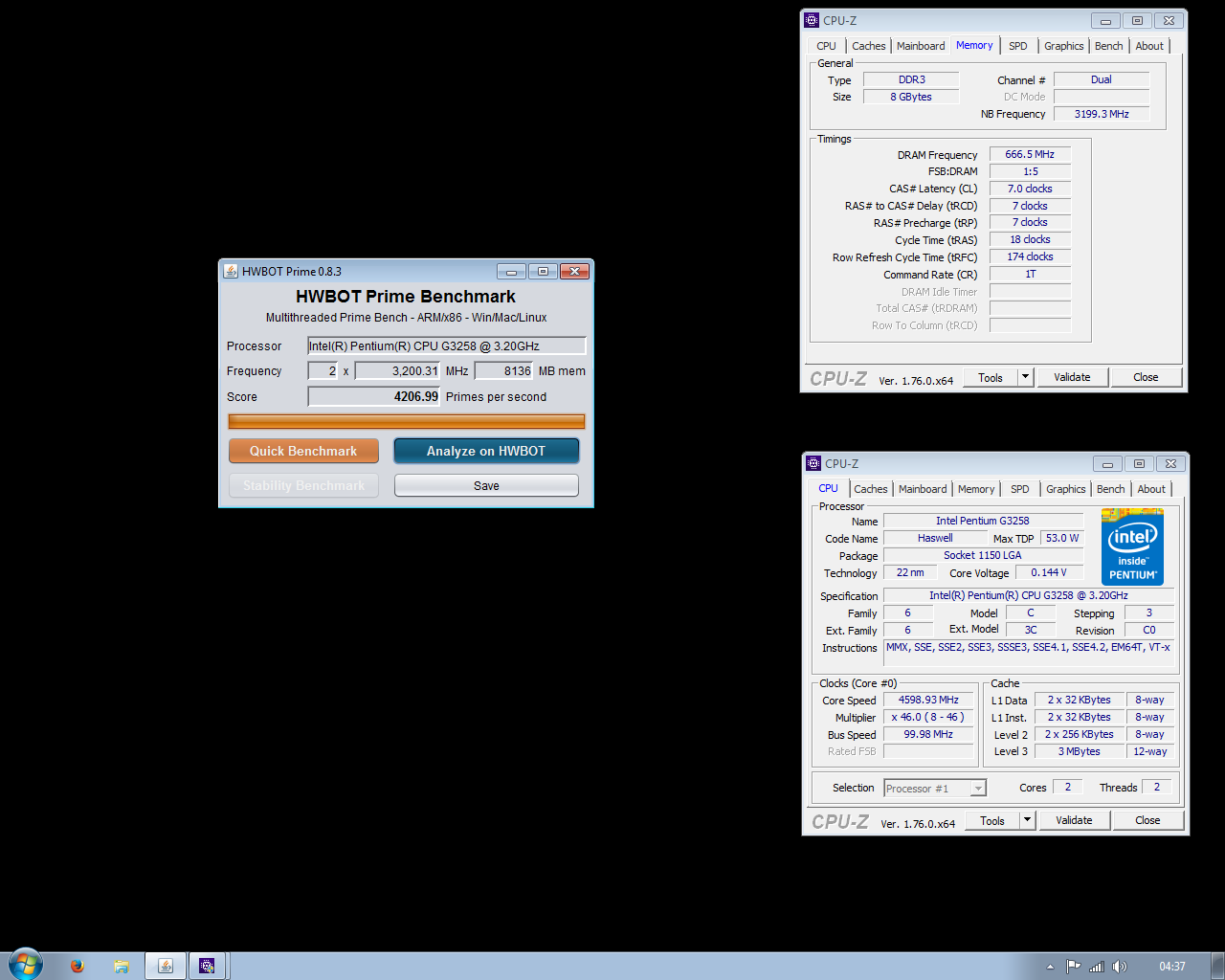Click Close button in upper CPU-Z
Viewport: 1225px width, 980px height.
[1146, 377]
